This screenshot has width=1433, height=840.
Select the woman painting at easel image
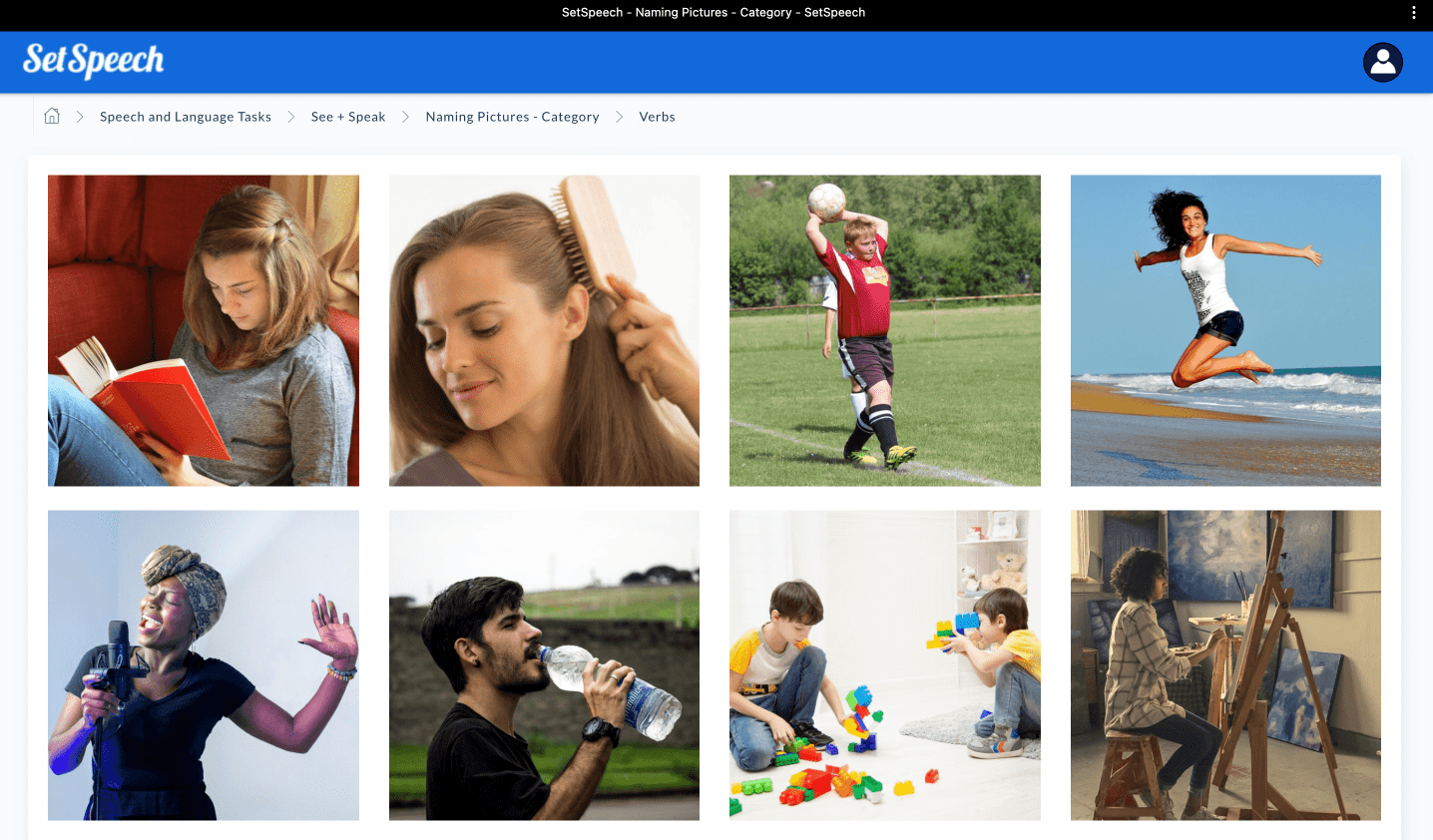click(1225, 665)
